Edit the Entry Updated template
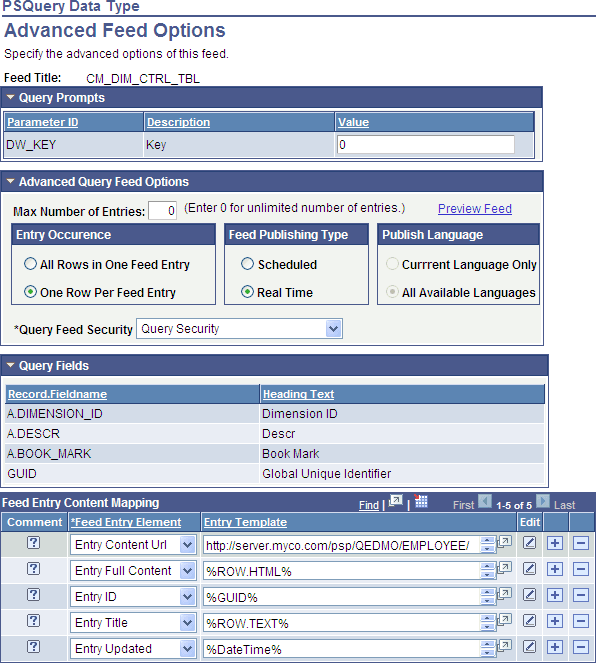The image size is (596, 663). tap(529, 647)
